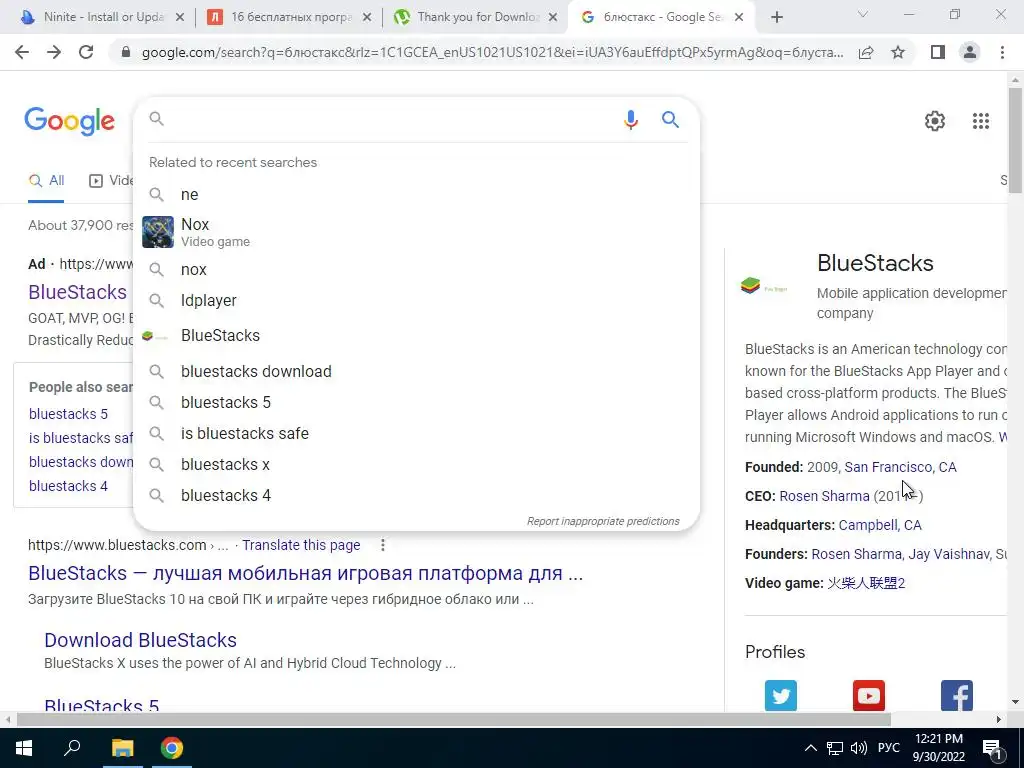The height and width of the screenshot is (768, 1024).
Task: Click 'bluestacks 4' in People also search
Action: point(68,486)
